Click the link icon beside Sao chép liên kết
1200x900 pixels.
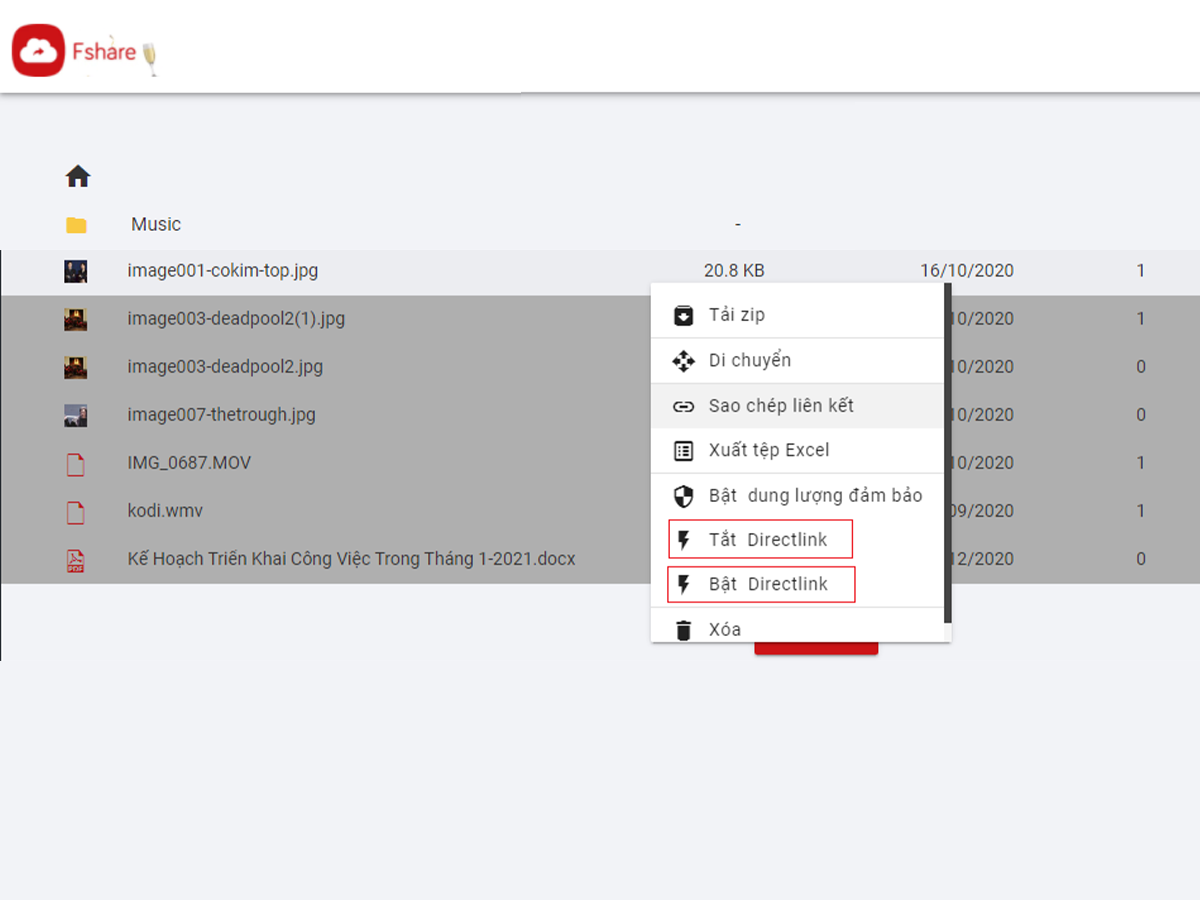coord(683,407)
